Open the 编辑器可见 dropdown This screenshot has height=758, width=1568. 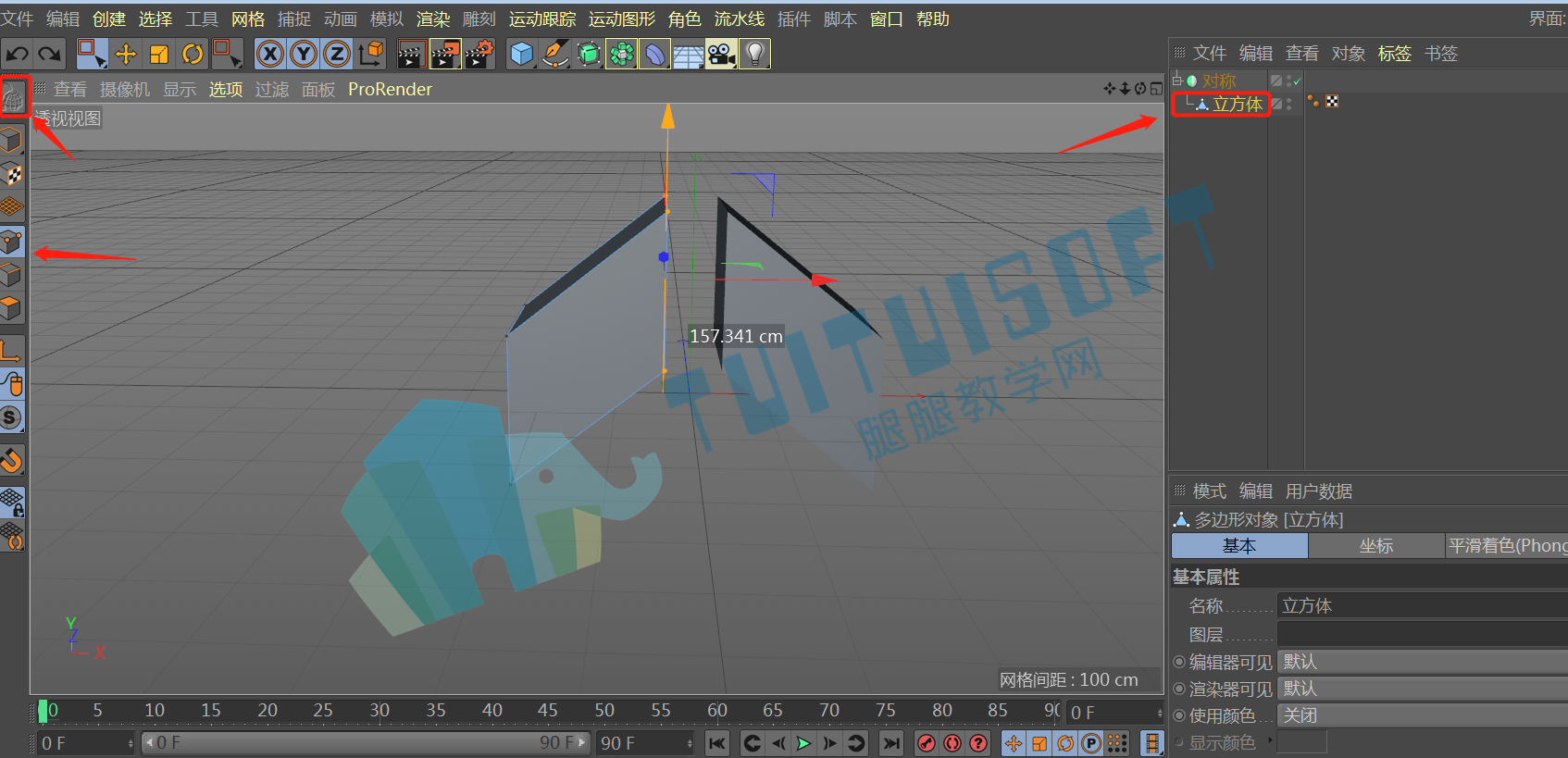(x=1422, y=662)
